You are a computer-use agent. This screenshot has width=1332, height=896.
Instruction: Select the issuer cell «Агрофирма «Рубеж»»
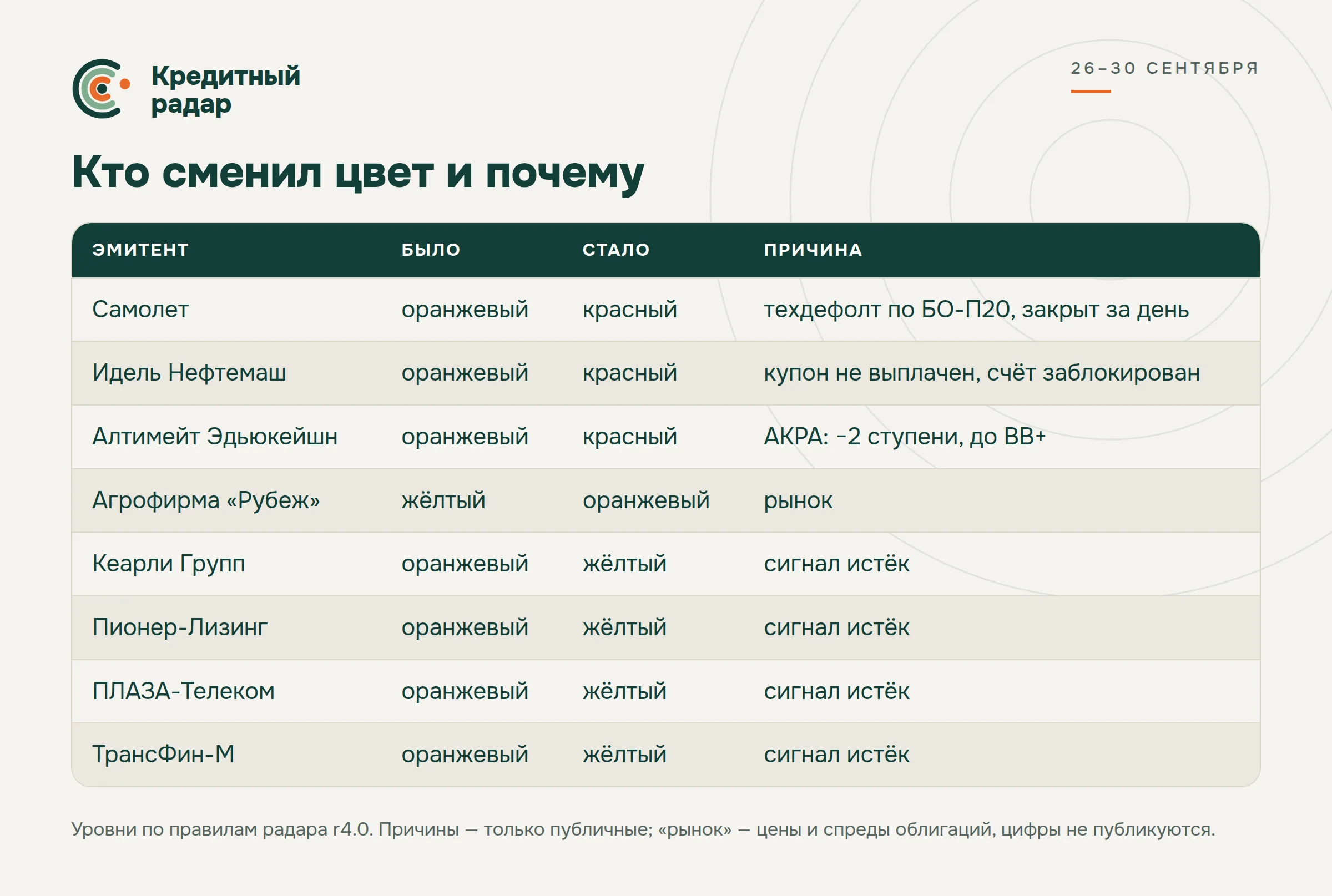[x=206, y=500]
